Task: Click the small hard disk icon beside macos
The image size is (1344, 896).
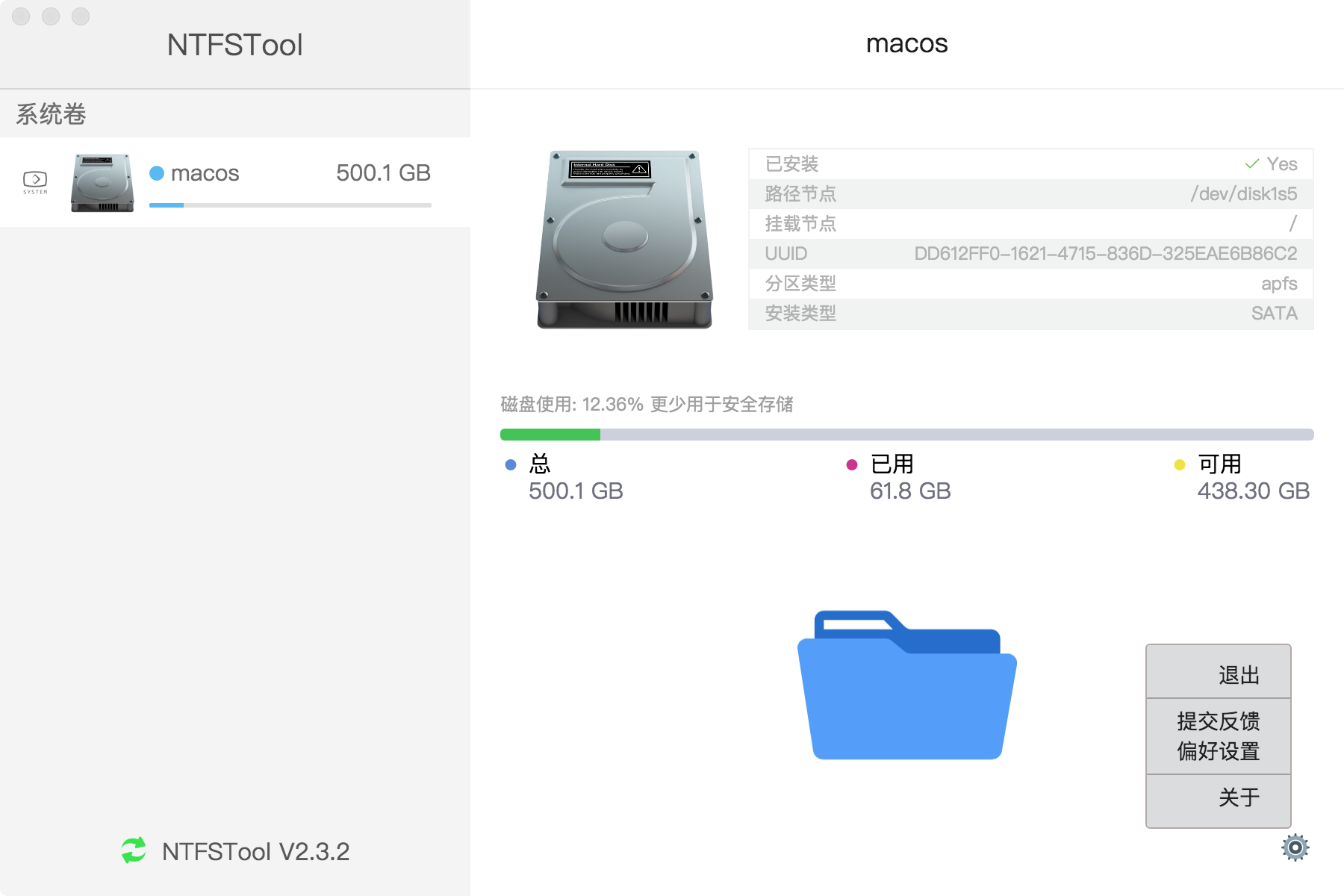Action: [x=102, y=183]
